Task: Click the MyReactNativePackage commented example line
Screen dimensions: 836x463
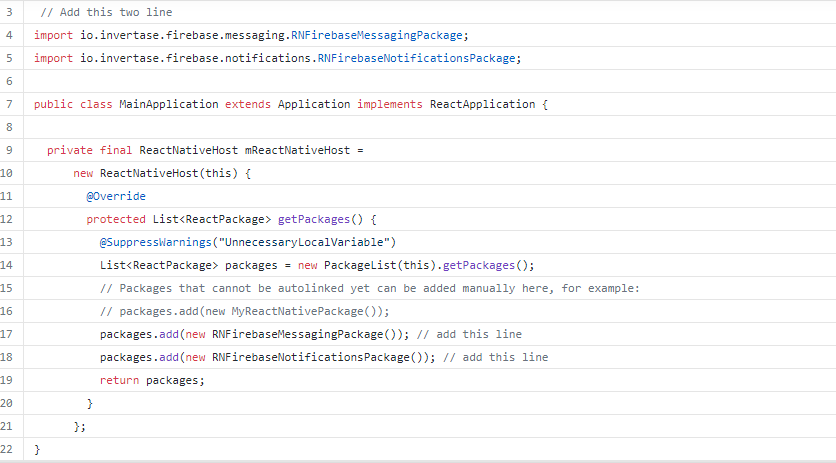Action: click(x=245, y=312)
